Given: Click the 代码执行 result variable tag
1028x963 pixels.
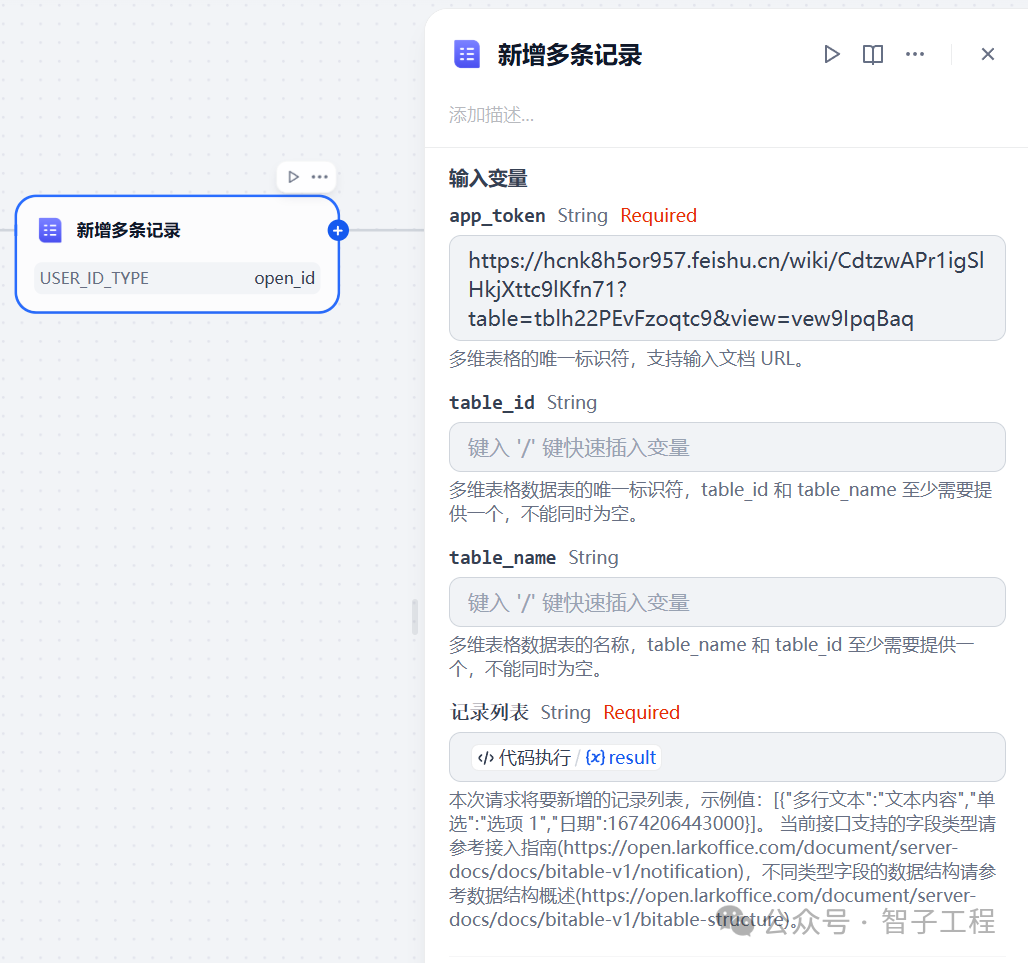Looking at the screenshot, I should [x=566, y=758].
